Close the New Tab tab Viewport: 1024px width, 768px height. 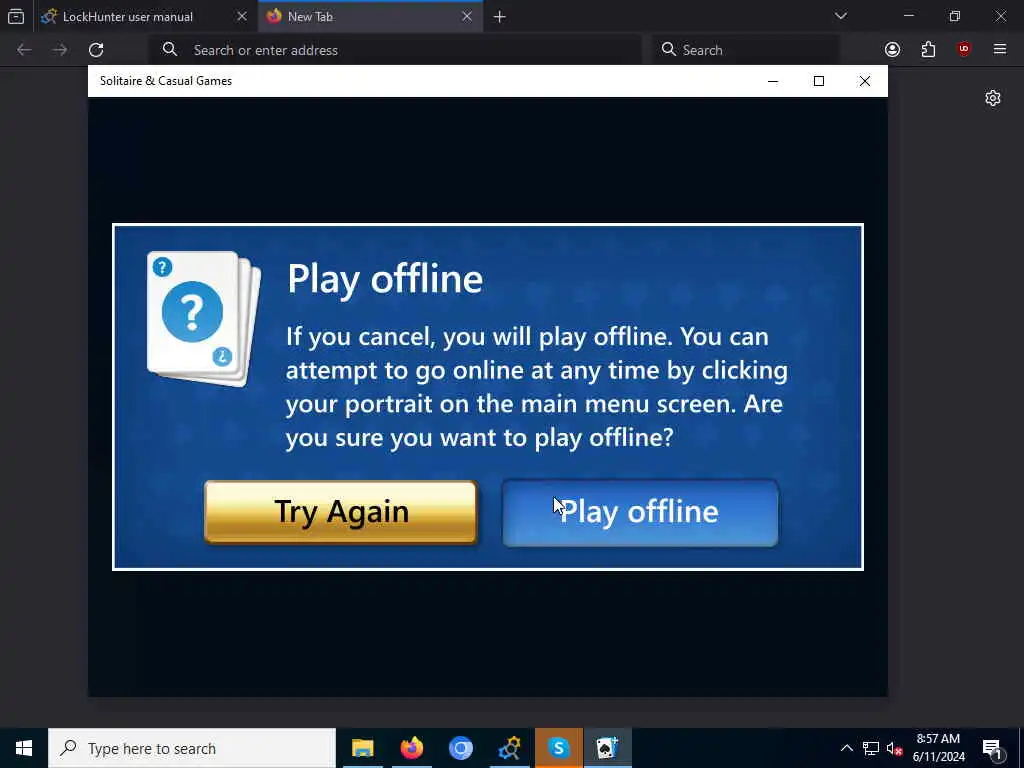467,16
